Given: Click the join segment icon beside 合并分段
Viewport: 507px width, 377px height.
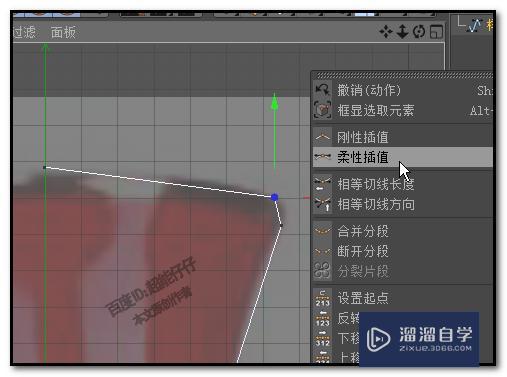Looking at the screenshot, I should [322, 231].
